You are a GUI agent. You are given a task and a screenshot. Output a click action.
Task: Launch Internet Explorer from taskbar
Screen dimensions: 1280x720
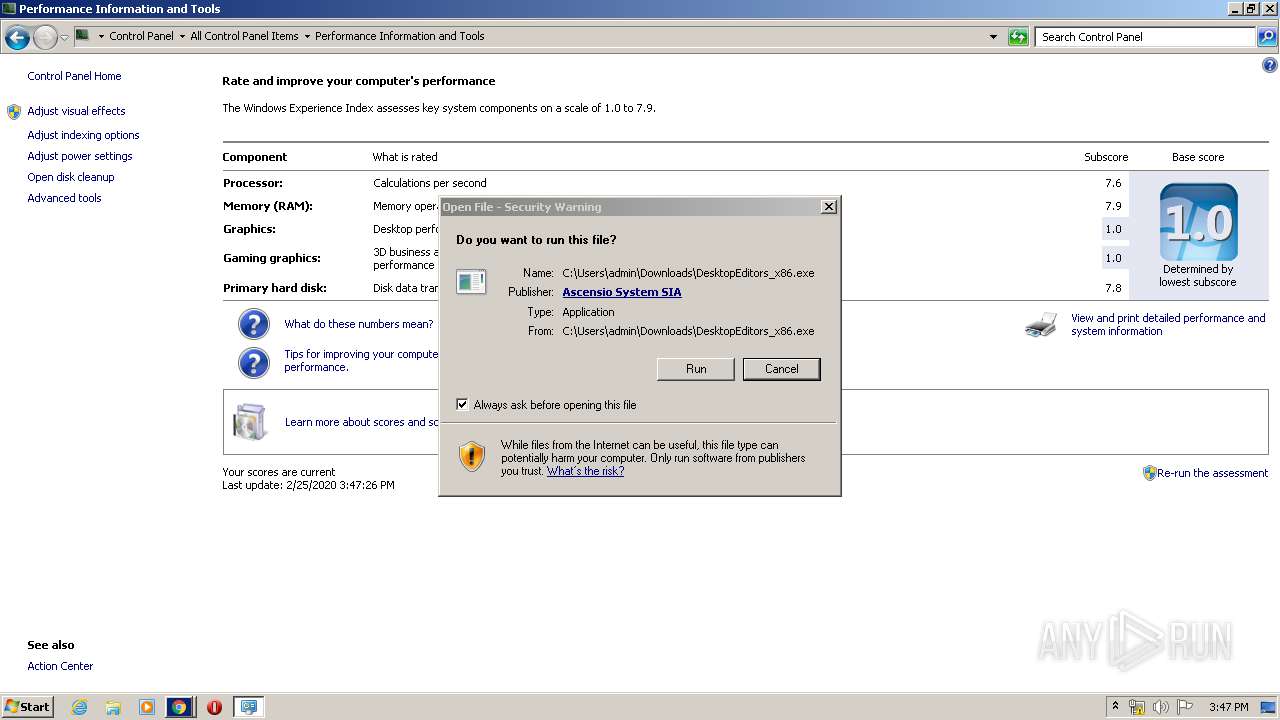79,707
